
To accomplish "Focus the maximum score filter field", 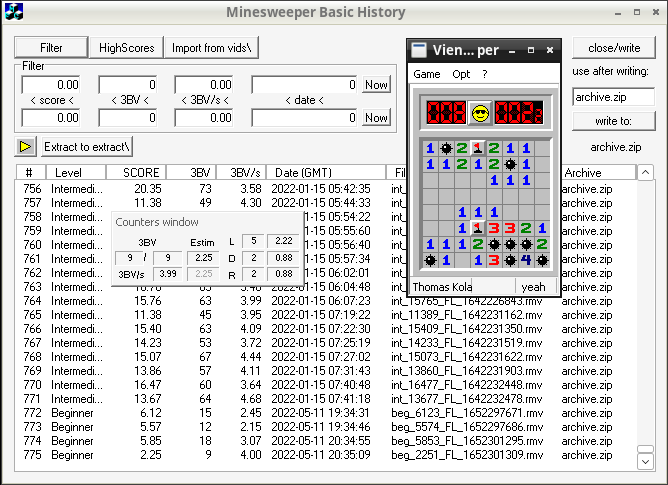I will (51, 118).
